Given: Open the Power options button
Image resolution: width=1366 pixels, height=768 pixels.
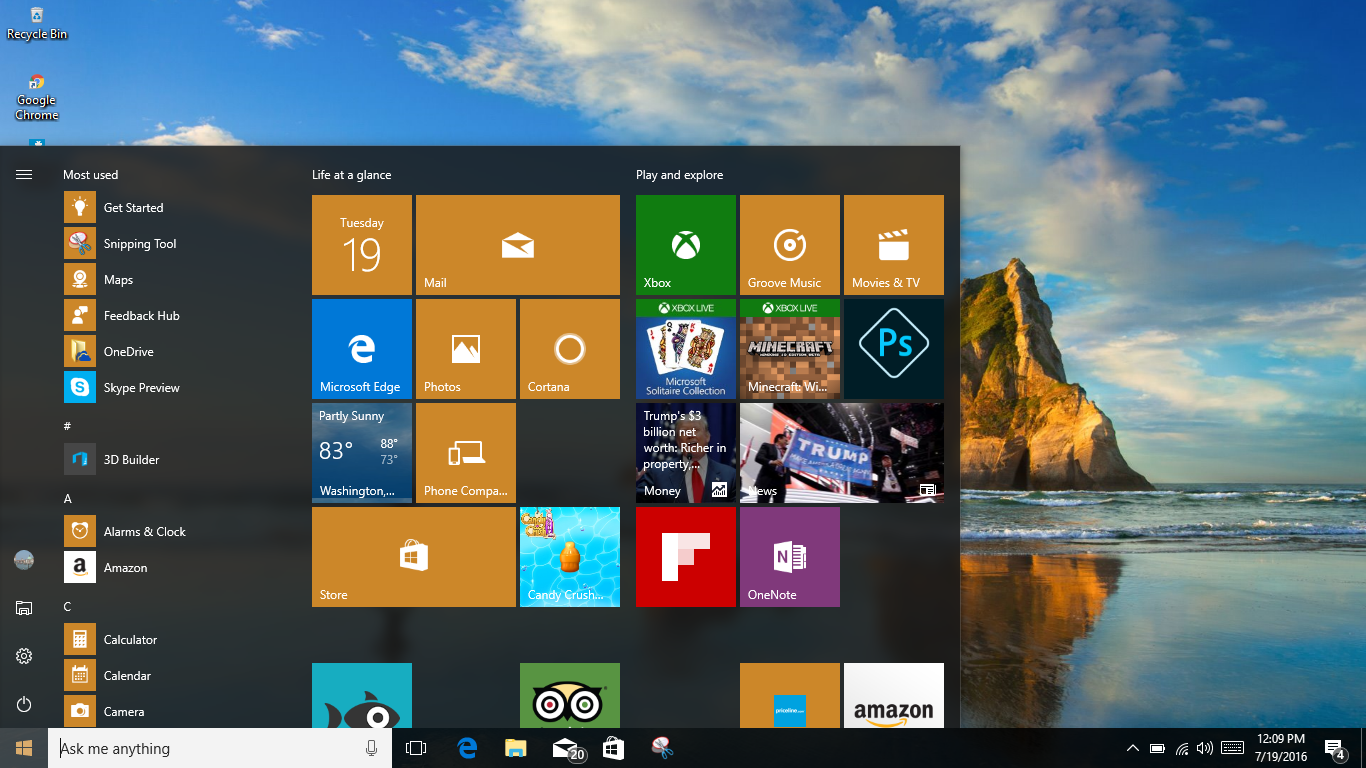Looking at the screenshot, I should pos(24,704).
